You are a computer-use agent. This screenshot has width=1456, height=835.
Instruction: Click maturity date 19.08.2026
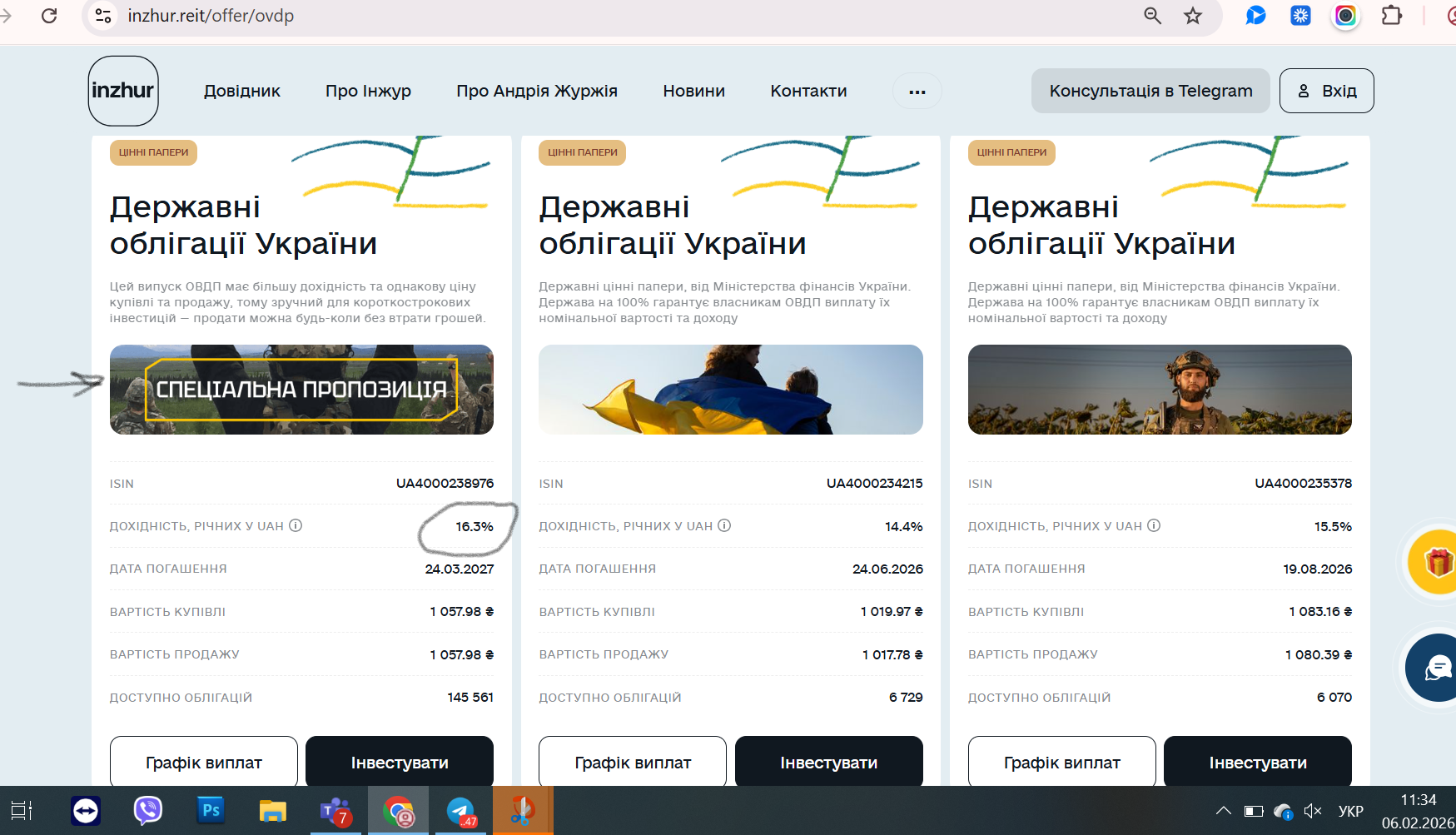click(x=1317, y=569)
